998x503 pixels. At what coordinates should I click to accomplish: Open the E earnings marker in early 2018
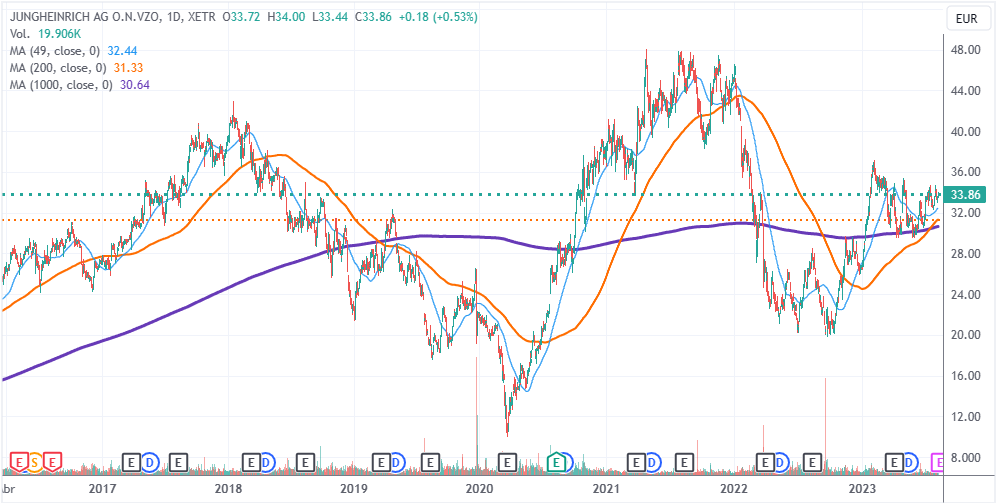pos(251,461)
